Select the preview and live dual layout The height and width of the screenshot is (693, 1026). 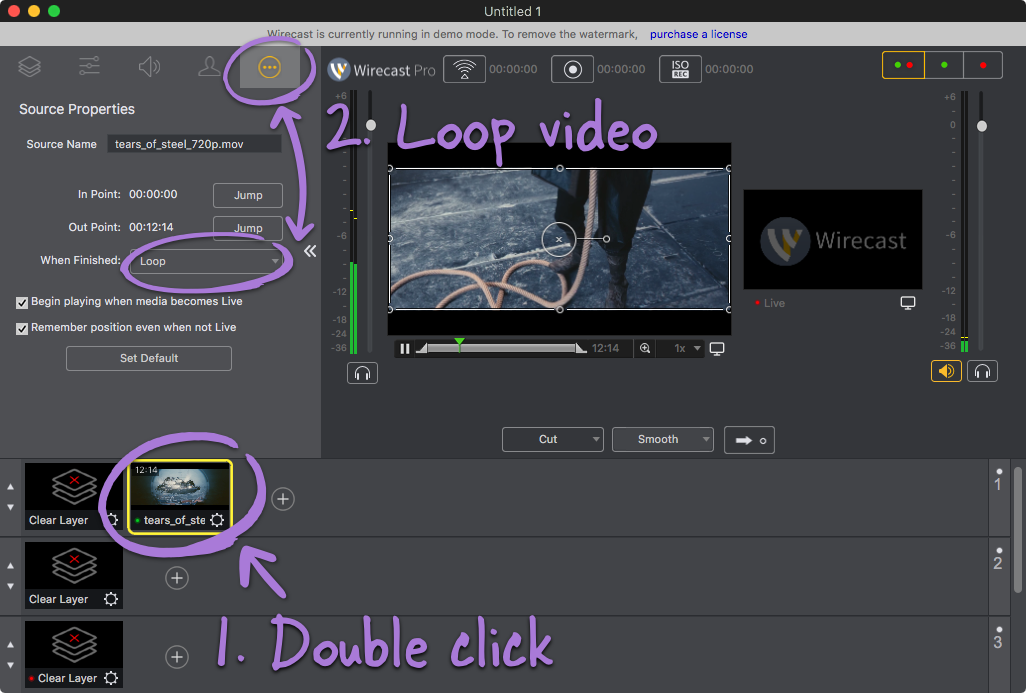click(x=903, y=65)
